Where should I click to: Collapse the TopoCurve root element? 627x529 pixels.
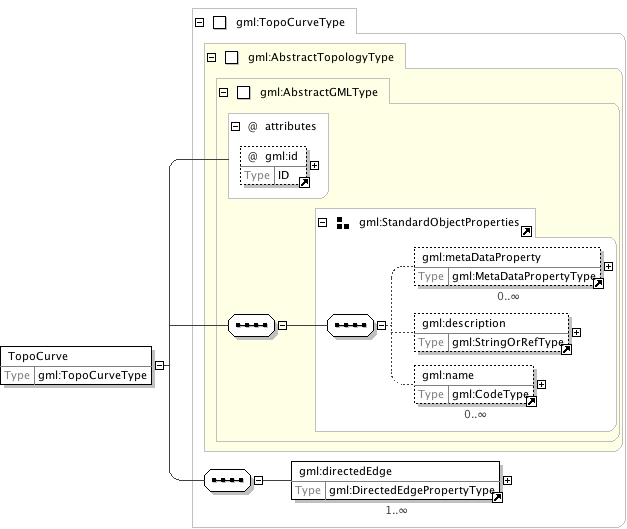159,365
